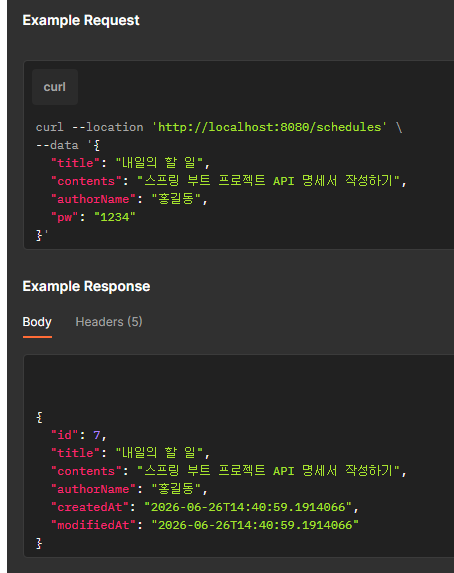Click the "id" key in response
Viewport: 454px width, 573px height.
64,435
